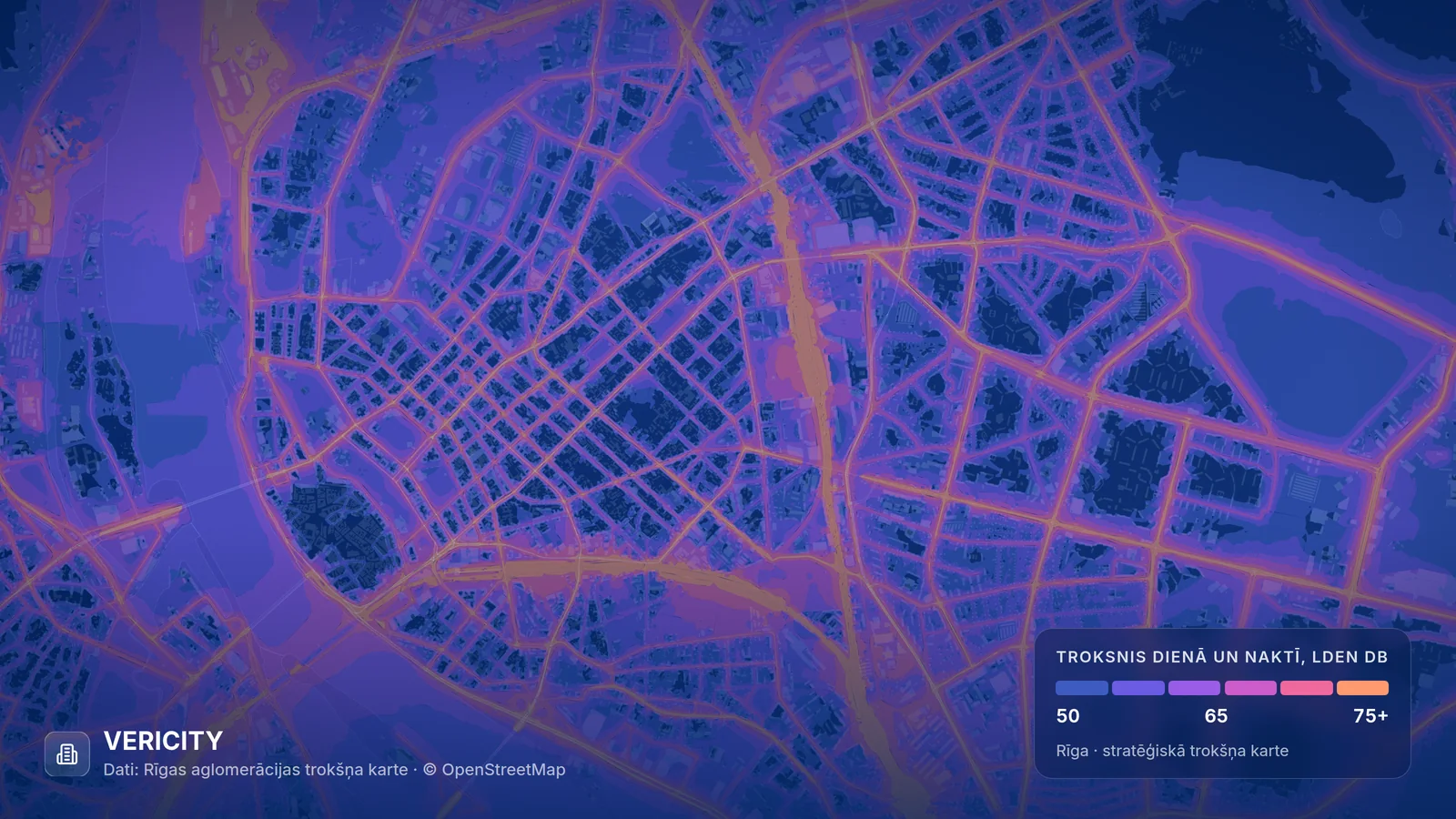The width and height of the screenshot is (1456, 819).
Task: Select the magenta fourth legend swatch
Action: [x=1250, y=688]
